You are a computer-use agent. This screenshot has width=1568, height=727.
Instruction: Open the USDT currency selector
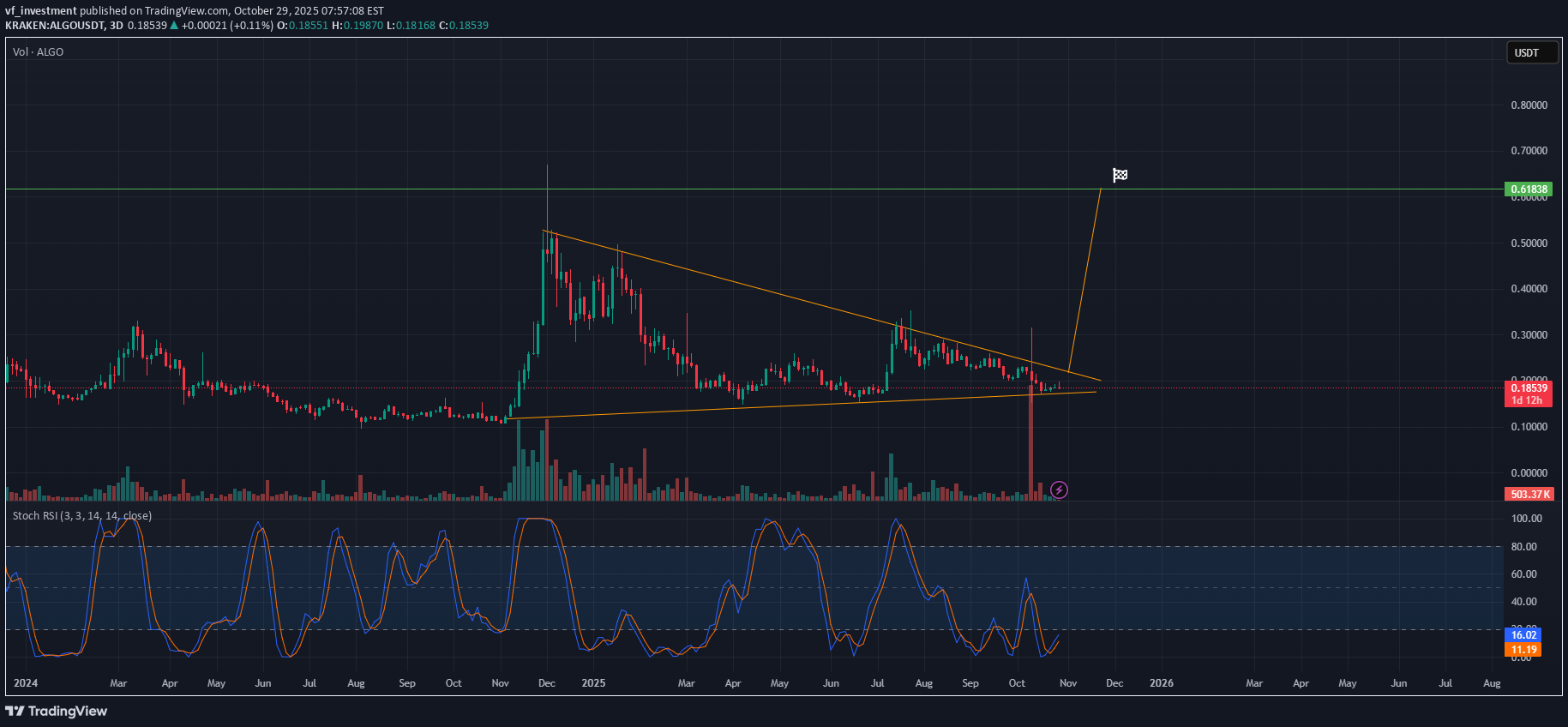tap(1531, 52)
